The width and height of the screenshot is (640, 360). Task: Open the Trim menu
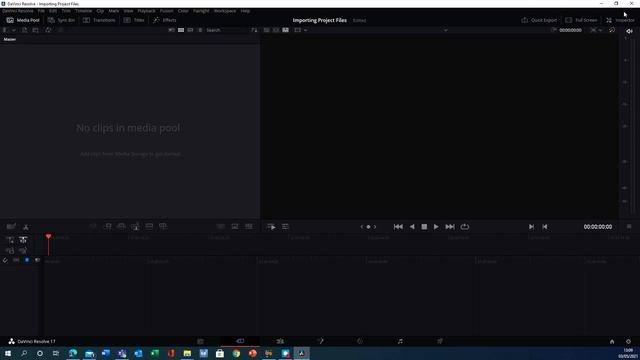click(66, 11)
